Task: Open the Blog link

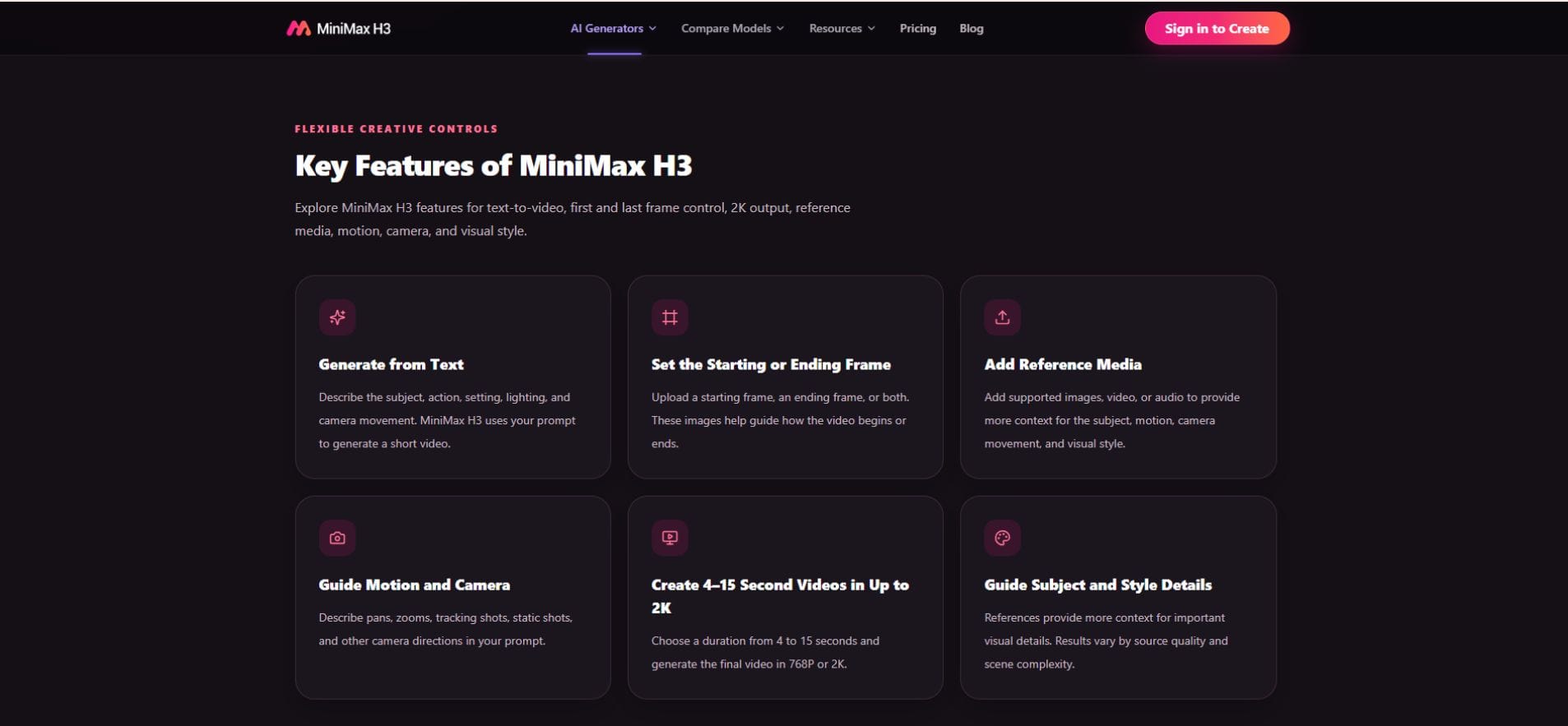Action: (972, 29)
